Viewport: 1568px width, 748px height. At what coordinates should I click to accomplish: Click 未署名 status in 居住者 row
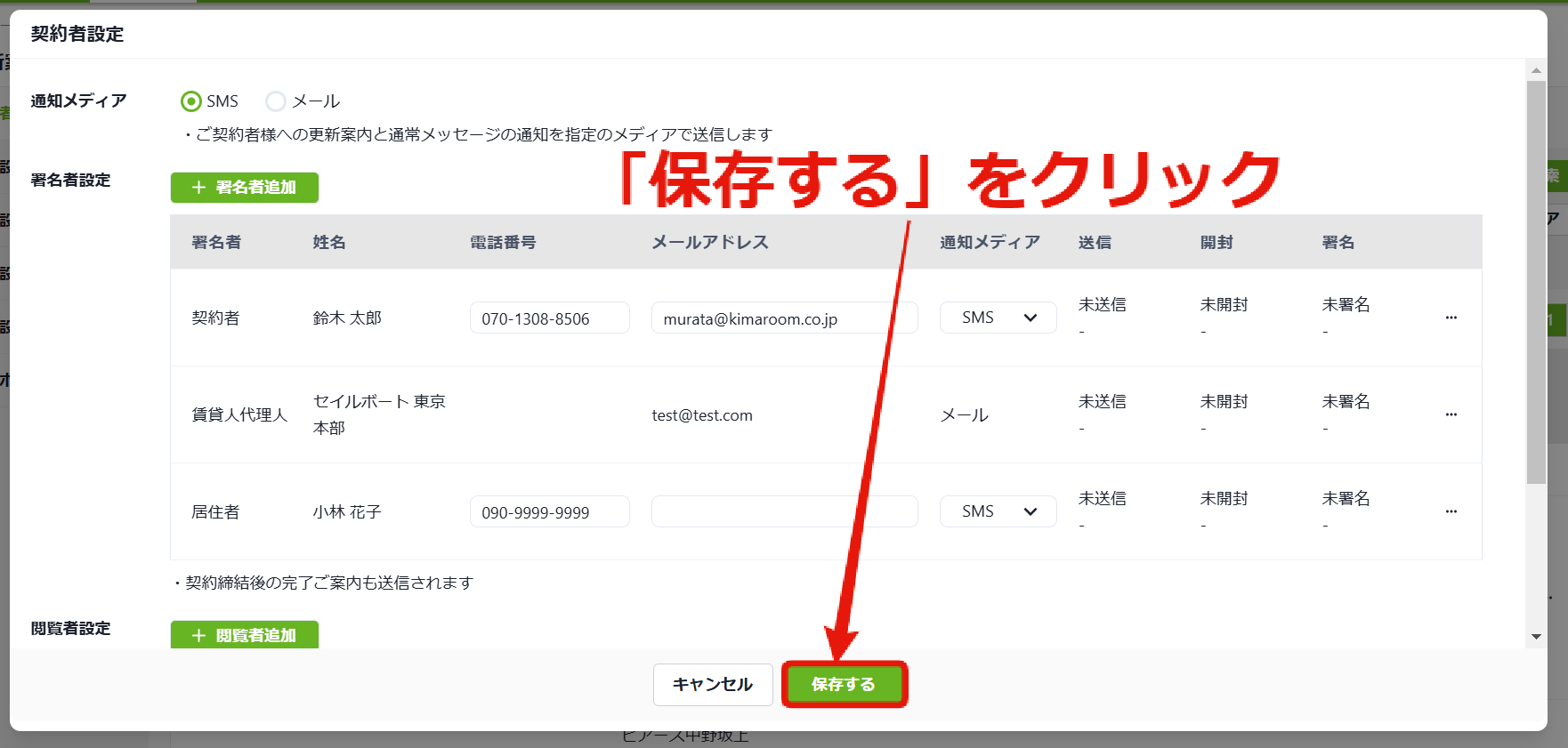click(x=1346, y=498)
